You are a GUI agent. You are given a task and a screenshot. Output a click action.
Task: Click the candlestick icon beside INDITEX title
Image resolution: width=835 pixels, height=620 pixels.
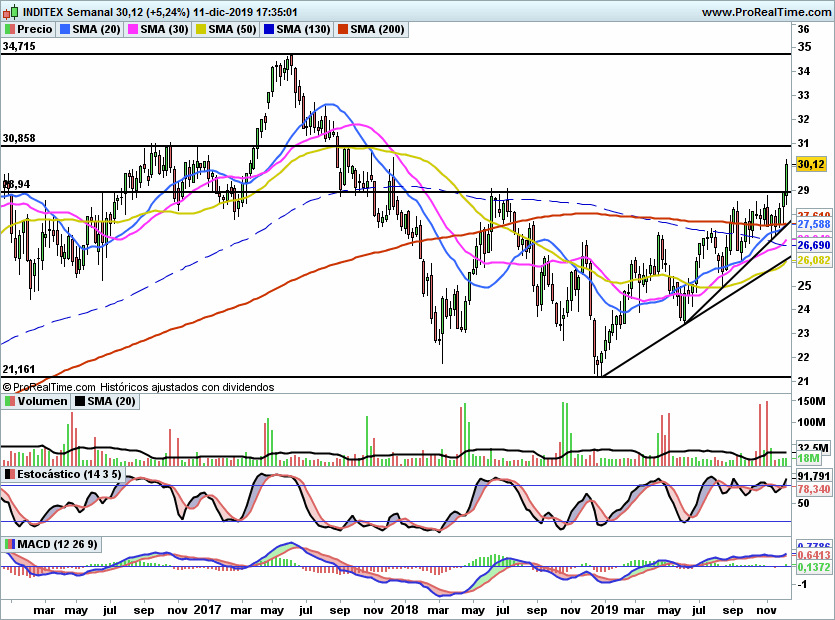click(x=10, y=12)
